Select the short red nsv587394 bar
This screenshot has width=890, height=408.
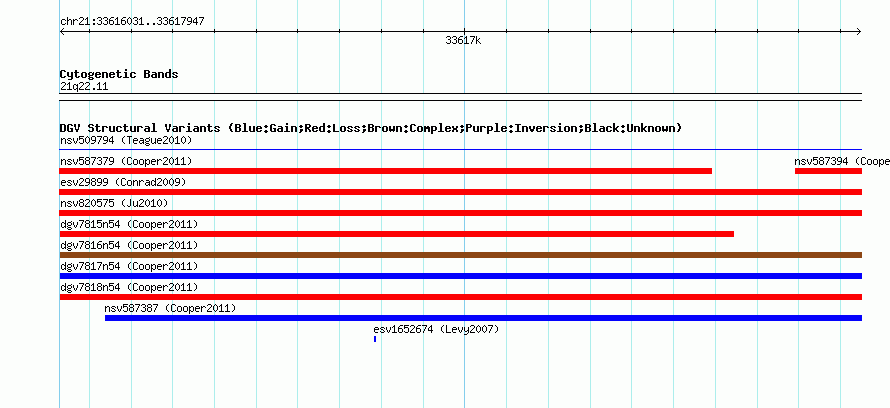(828, 171)
